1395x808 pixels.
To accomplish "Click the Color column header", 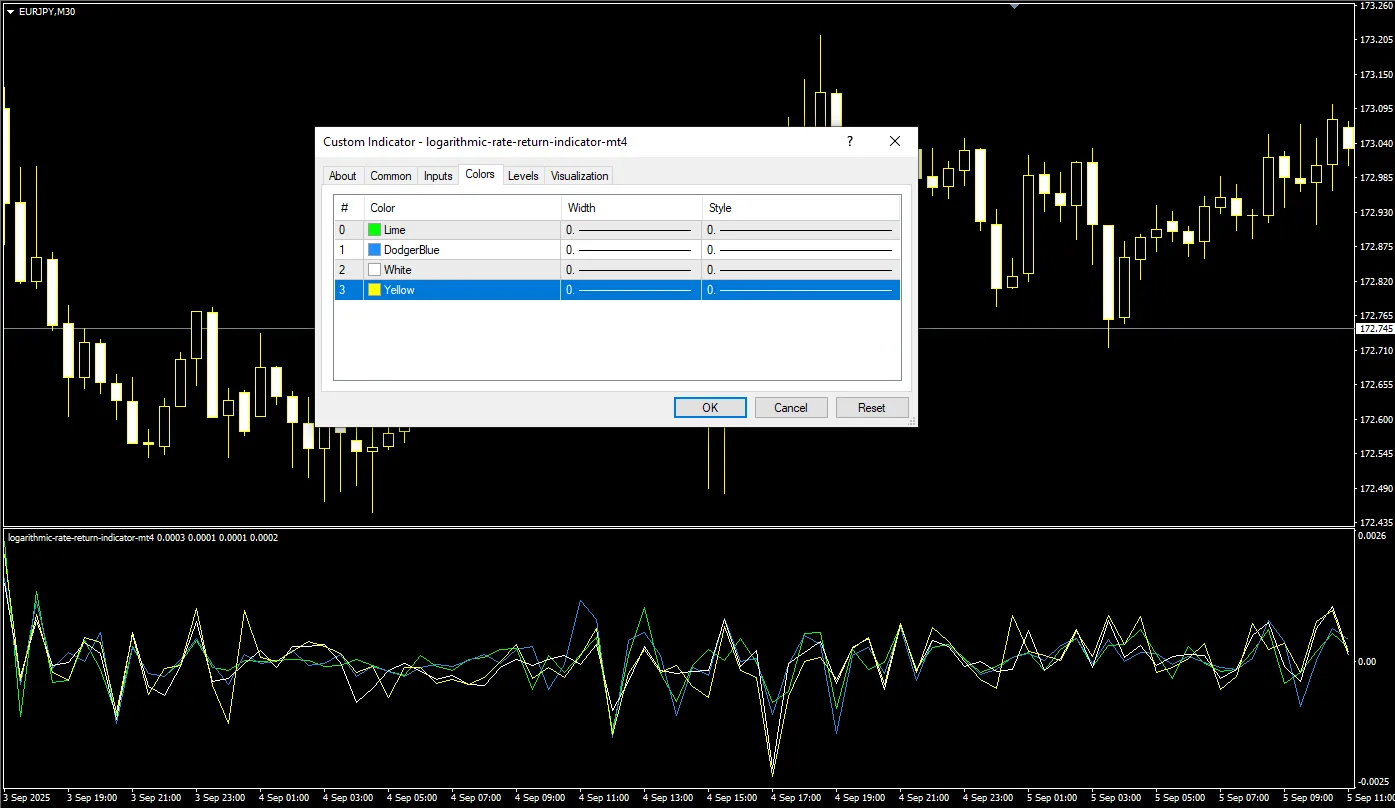I will point(462,208).
